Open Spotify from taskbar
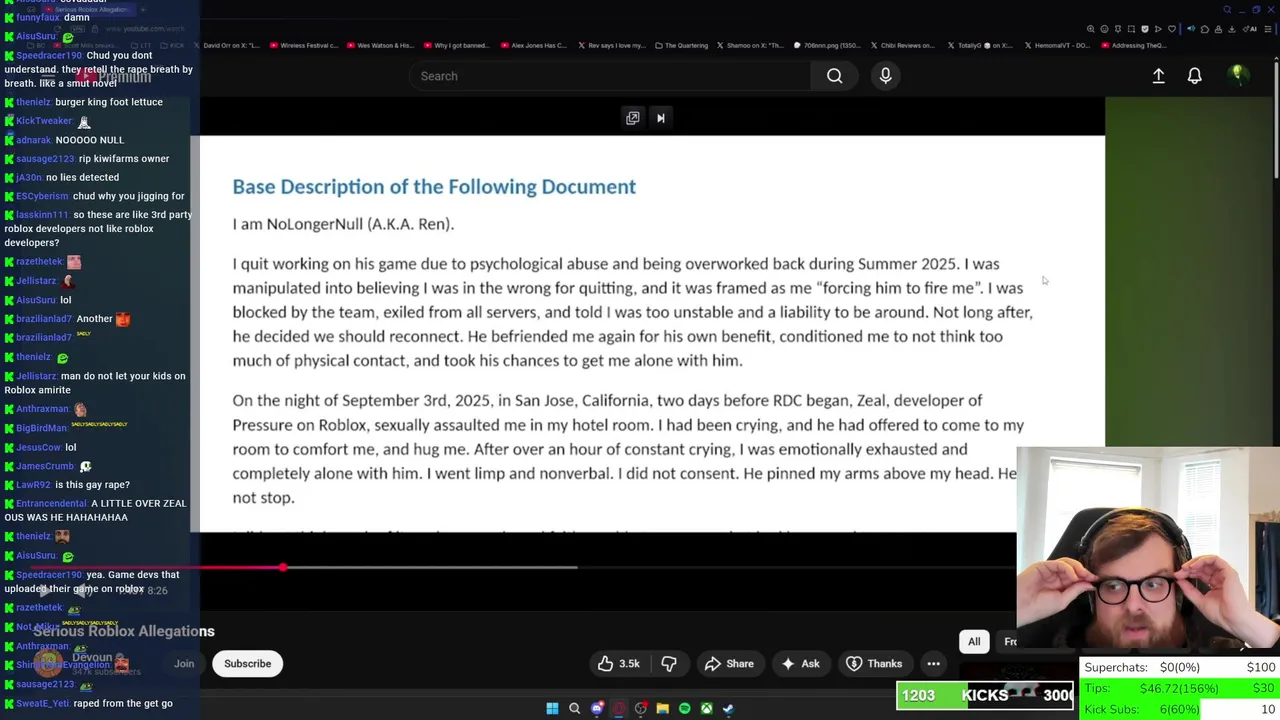The width and height of the screenshot is (1280, 720). (684, 709)
